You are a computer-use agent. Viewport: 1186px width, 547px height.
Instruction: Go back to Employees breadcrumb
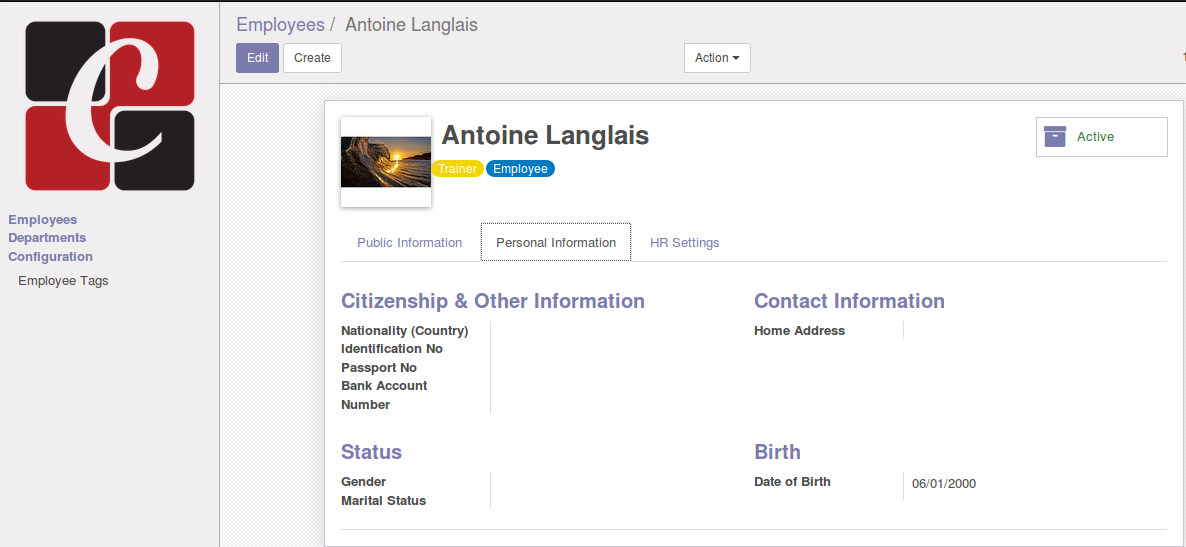[x=280, y=25]
